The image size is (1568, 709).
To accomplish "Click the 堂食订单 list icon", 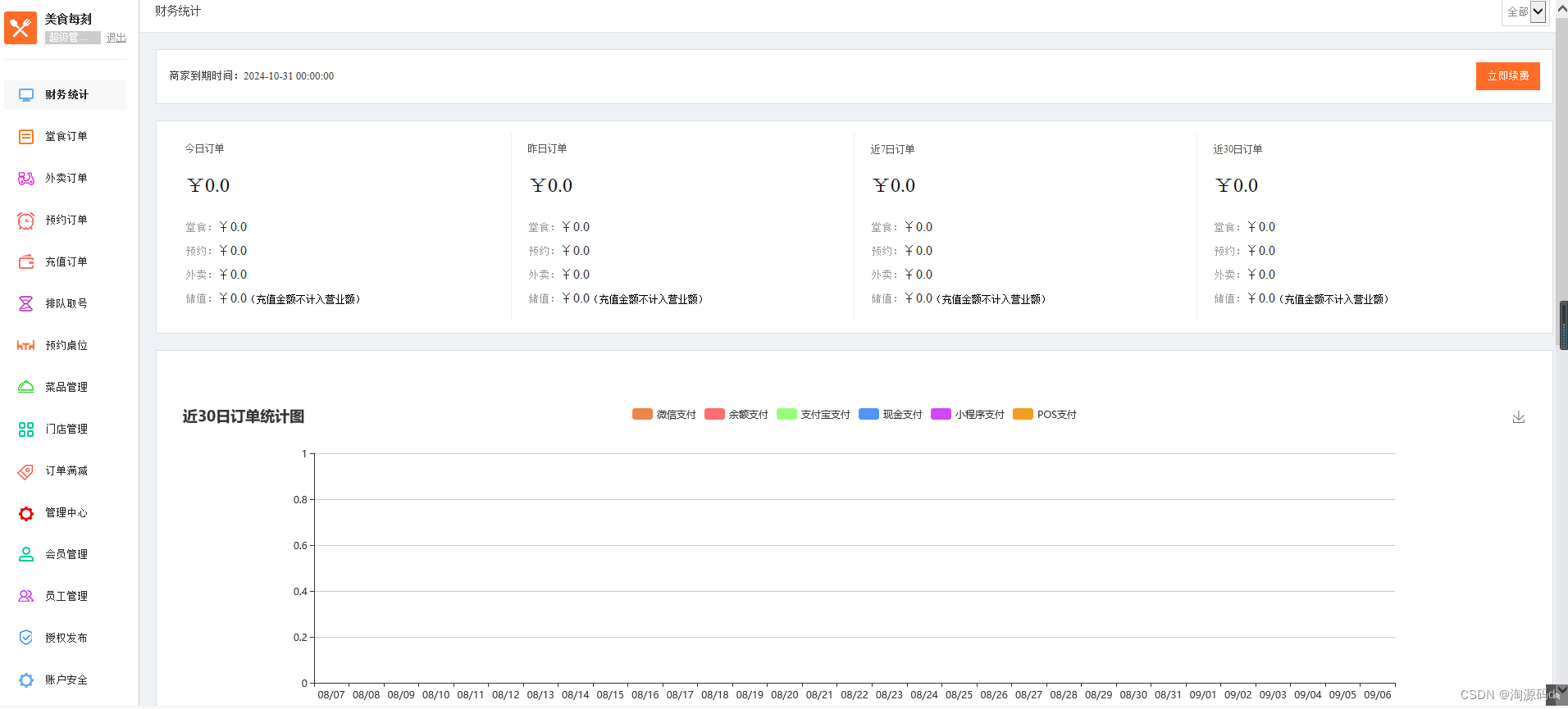I will point(26,137).
